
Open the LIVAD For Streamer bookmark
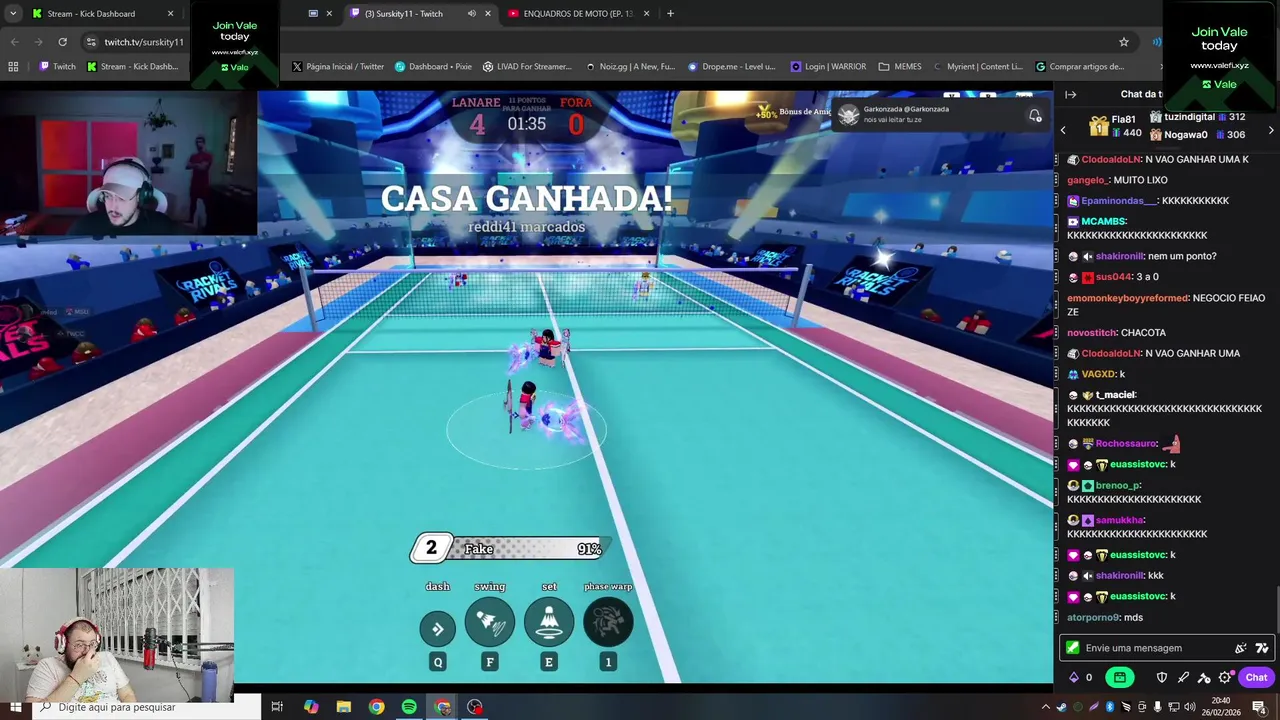point(527,67)
